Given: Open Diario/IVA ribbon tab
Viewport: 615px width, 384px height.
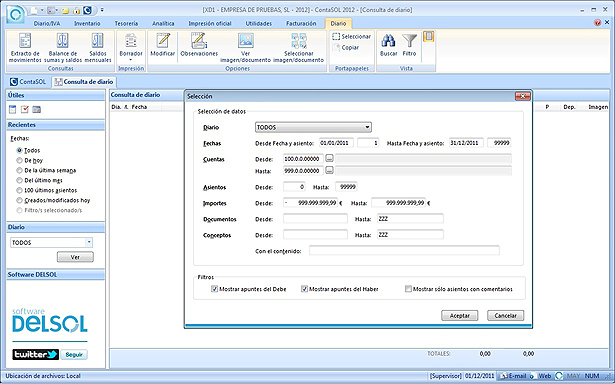Looking at the screenshot, I should tap(47, 24).
